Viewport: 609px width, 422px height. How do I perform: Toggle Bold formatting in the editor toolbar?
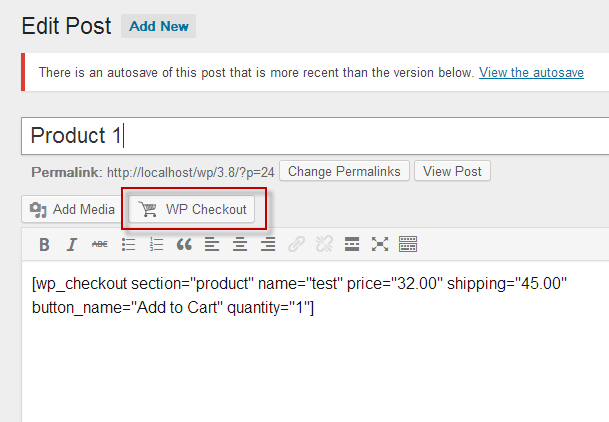[44, 245]
